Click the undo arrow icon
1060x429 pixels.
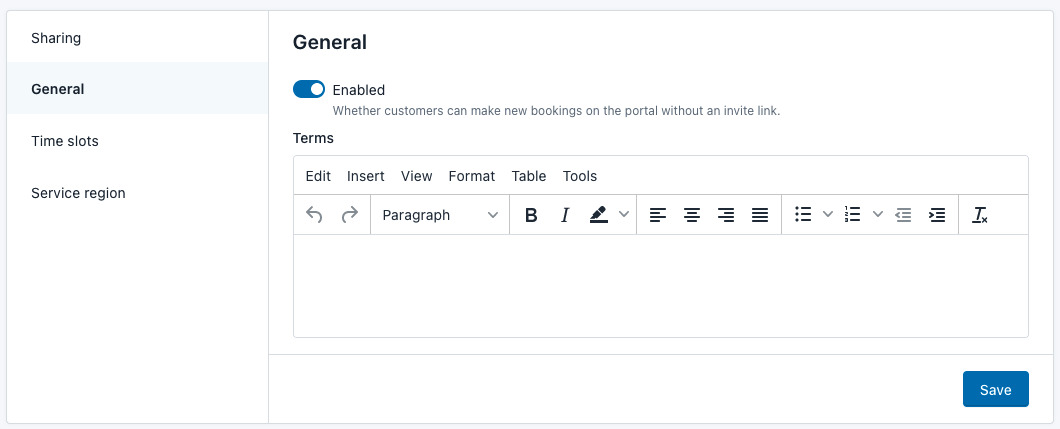point(314,215)
